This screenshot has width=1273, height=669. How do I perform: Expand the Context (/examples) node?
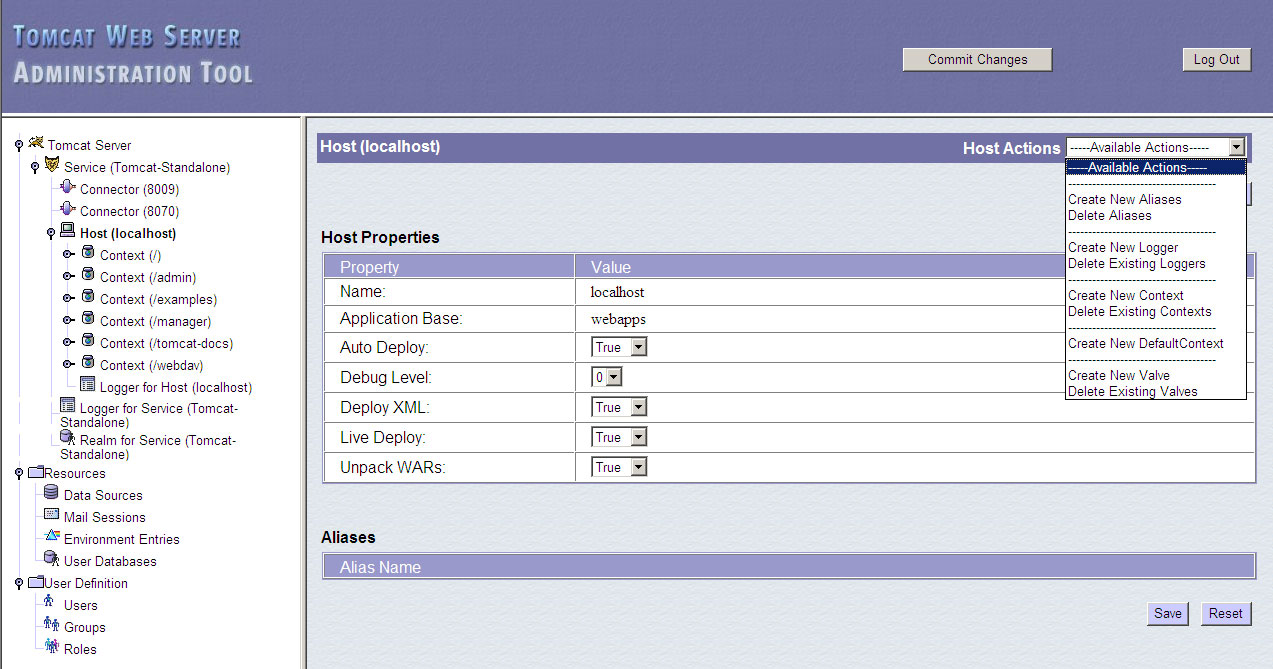tap(69, 299)
